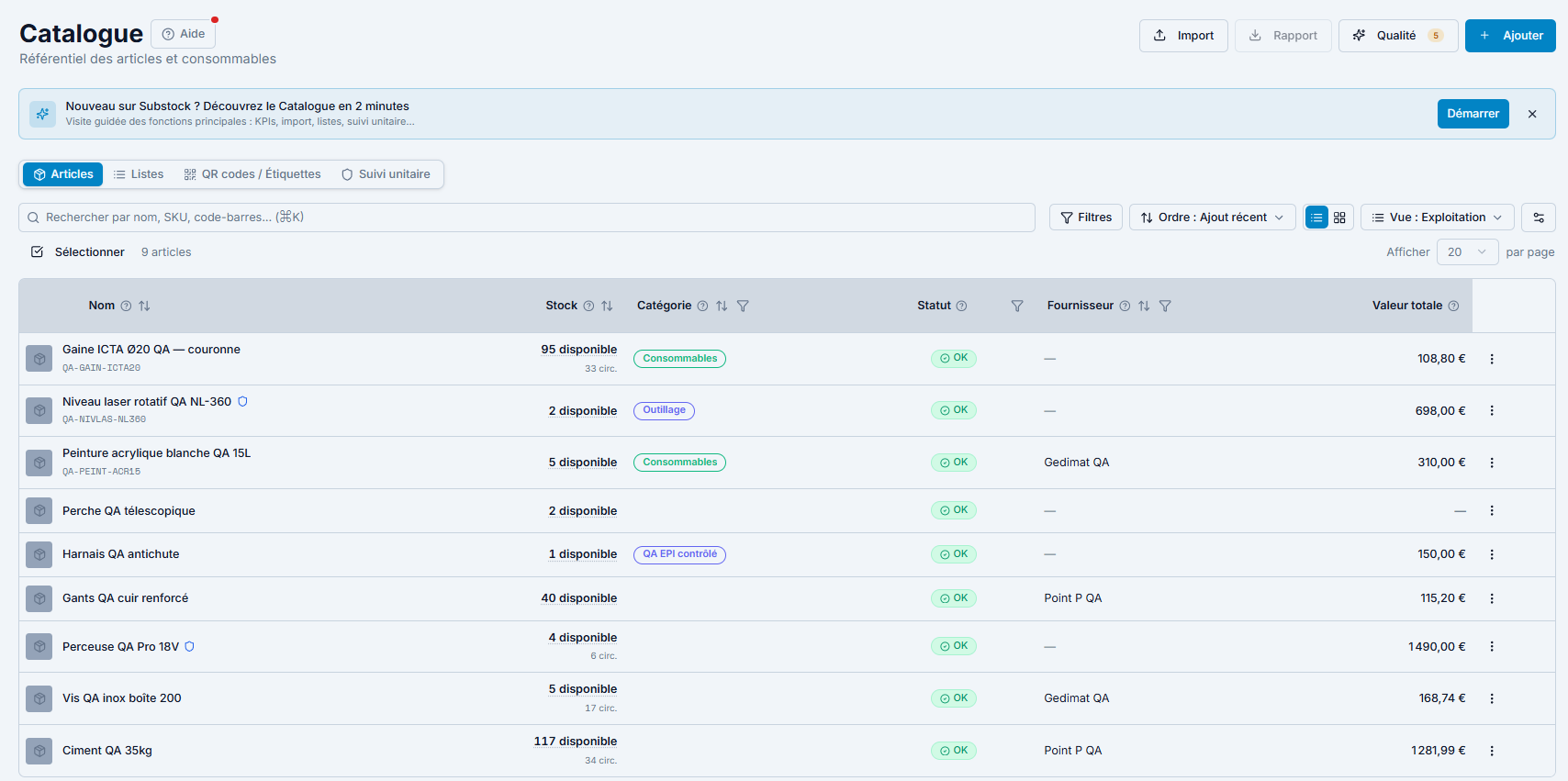Click the Import button
Viewport: 1568px width, 781px height.
pos(1183,36)
